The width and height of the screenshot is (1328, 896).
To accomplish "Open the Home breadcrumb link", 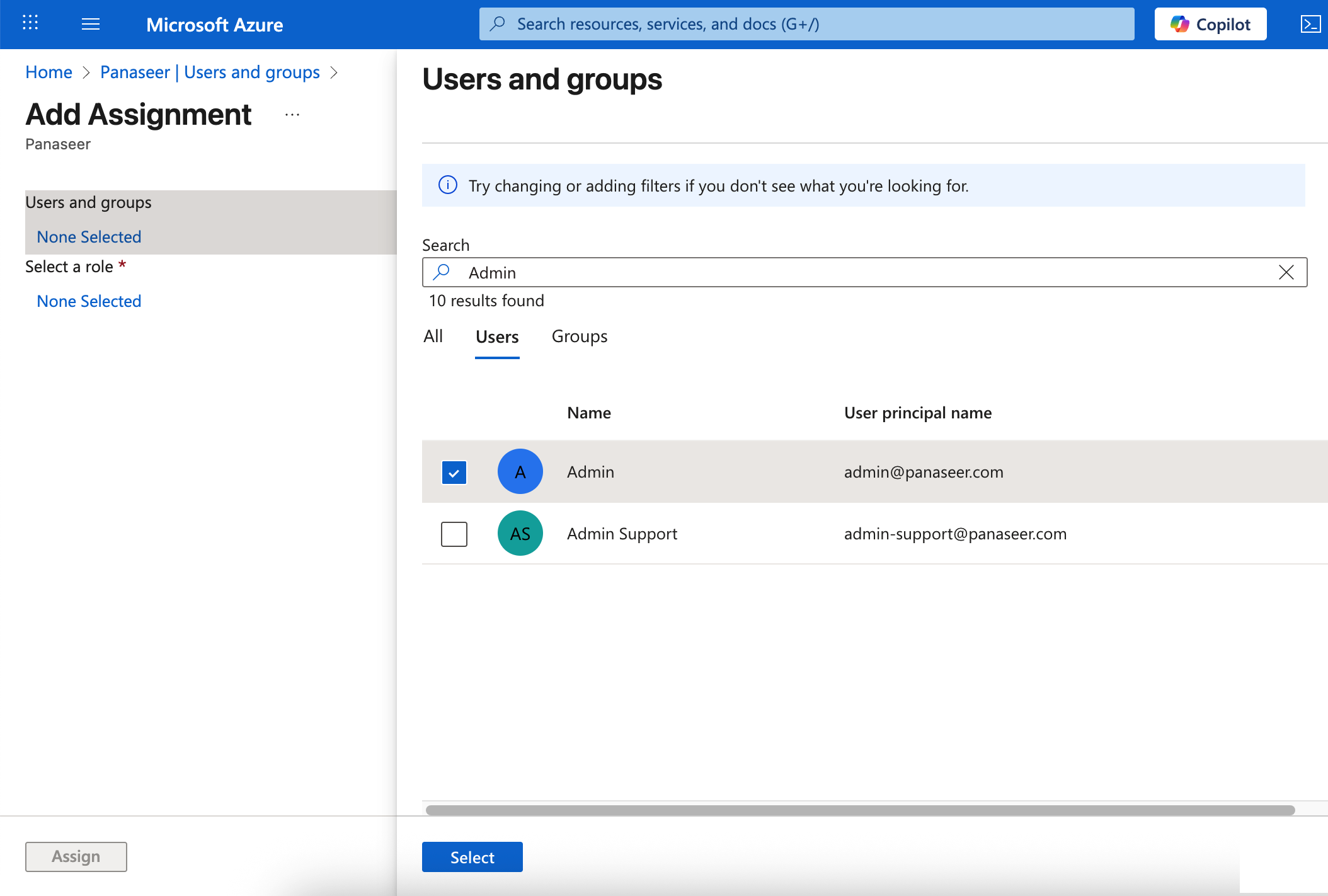I will 49,72.
